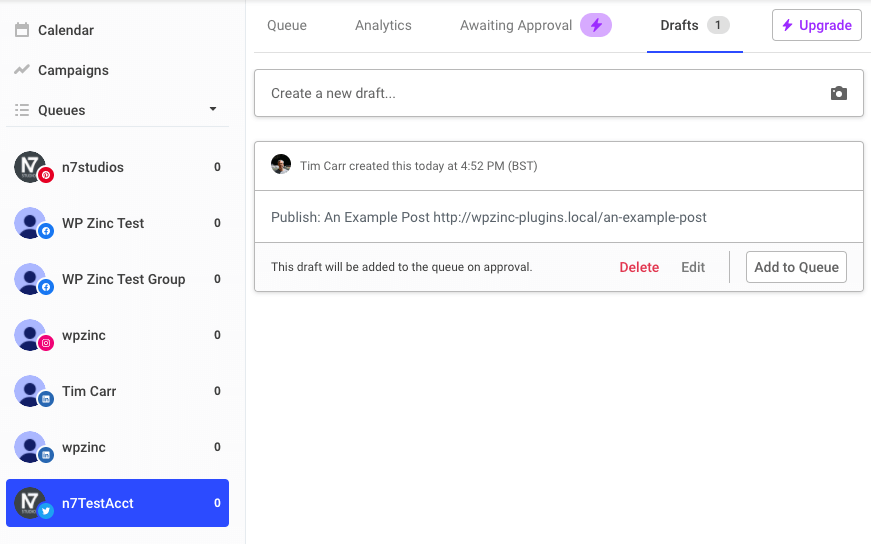Open Calendar from the sidebar
871x544 pixels.
(66, 30)
